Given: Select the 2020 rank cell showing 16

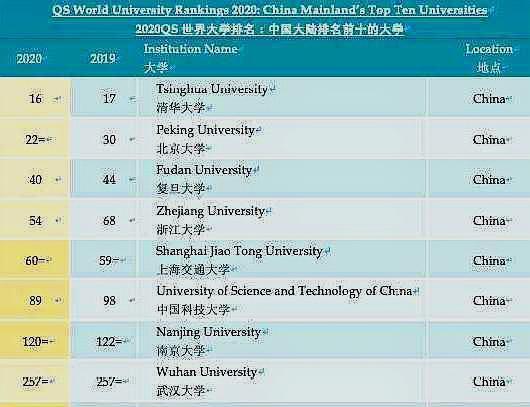Looking at the screenshot, I should [x=35, y=99].
